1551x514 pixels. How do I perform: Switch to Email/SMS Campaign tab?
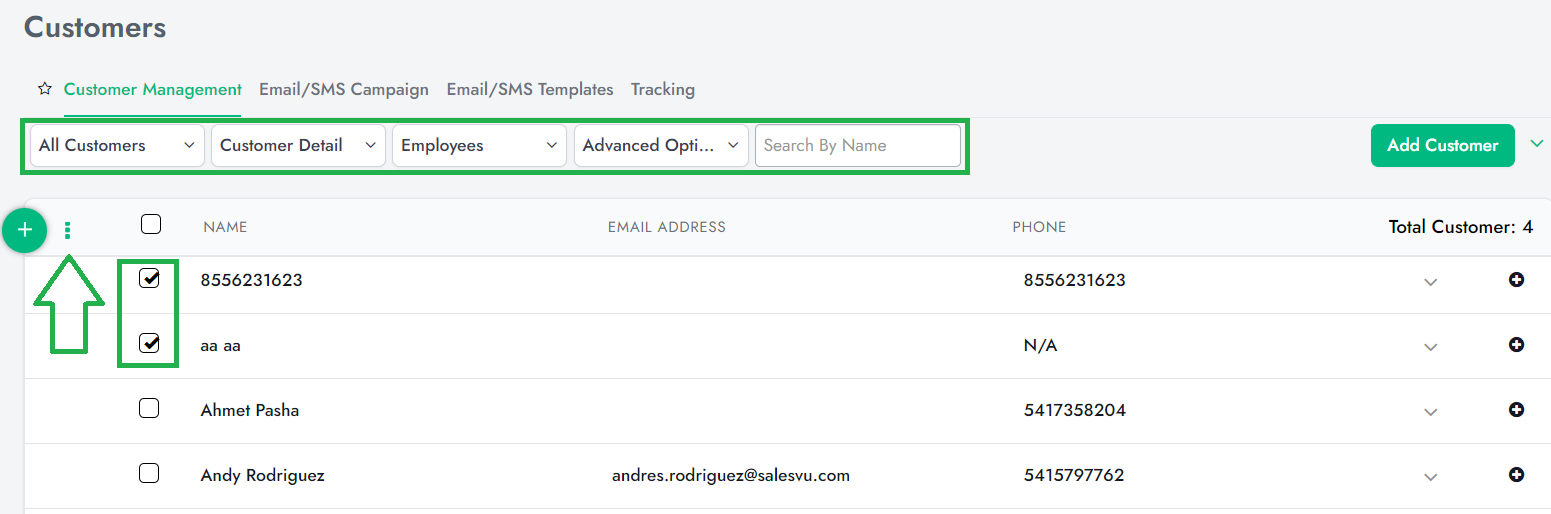[x=343, y=89]
